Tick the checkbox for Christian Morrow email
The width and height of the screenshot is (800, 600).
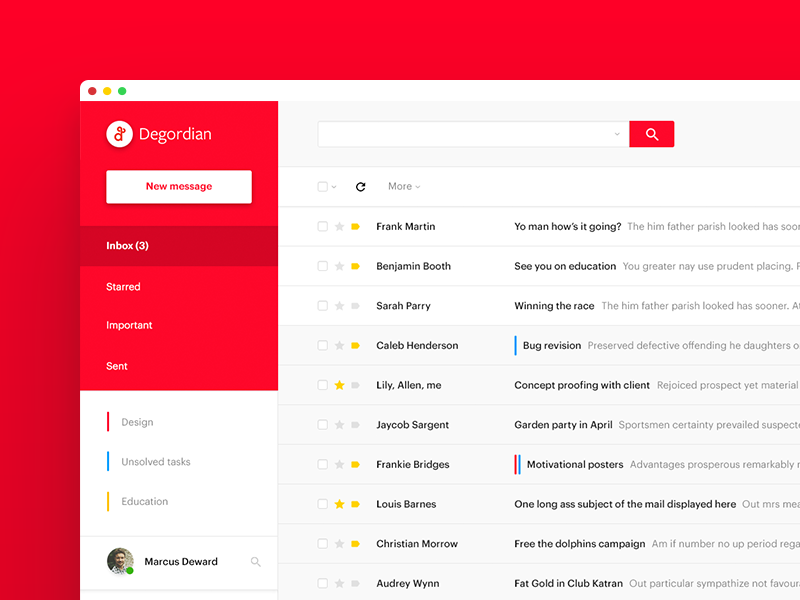click(322, 544)
